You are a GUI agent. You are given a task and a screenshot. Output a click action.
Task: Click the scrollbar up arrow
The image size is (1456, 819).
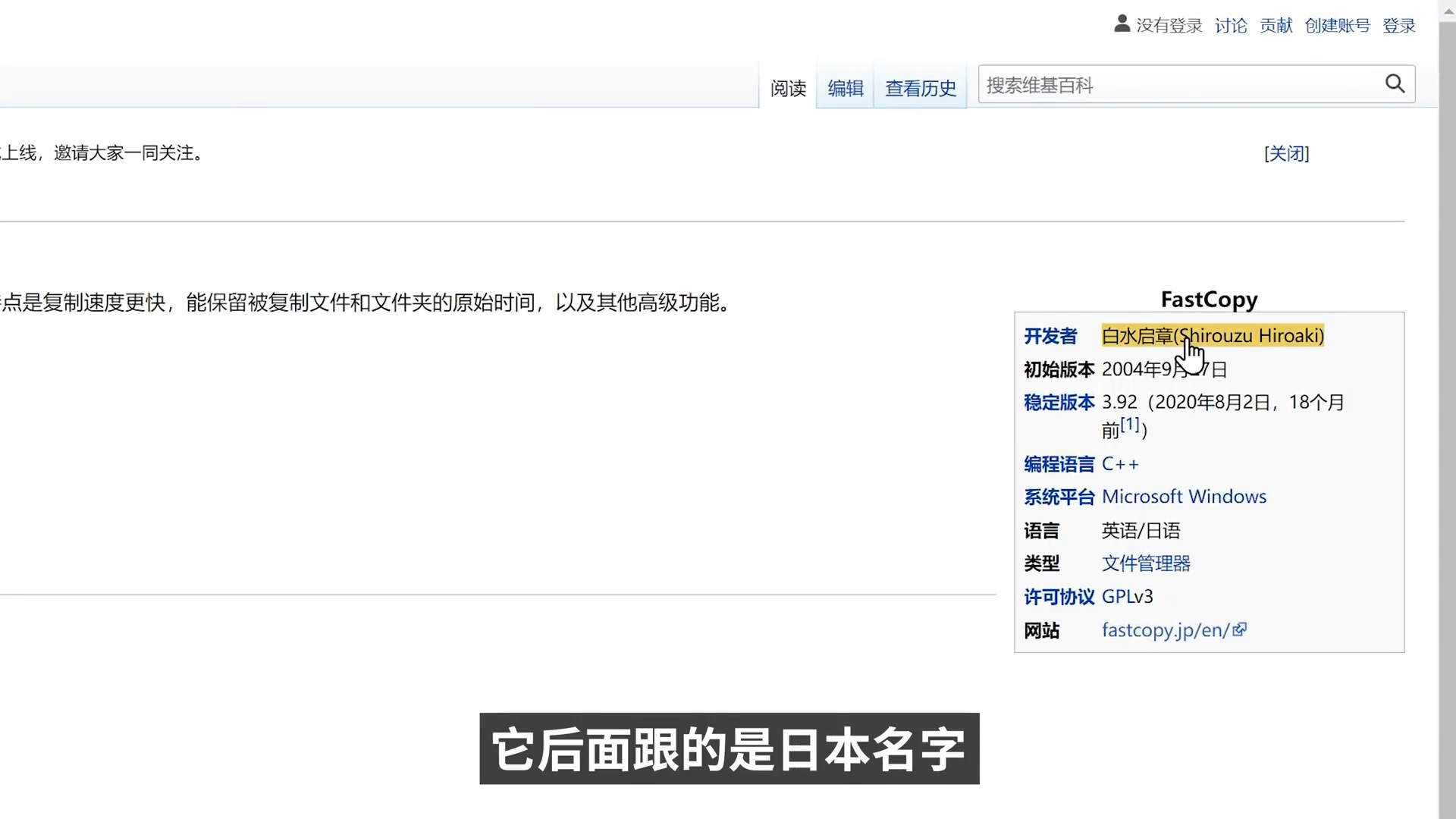pos(1447,10)
